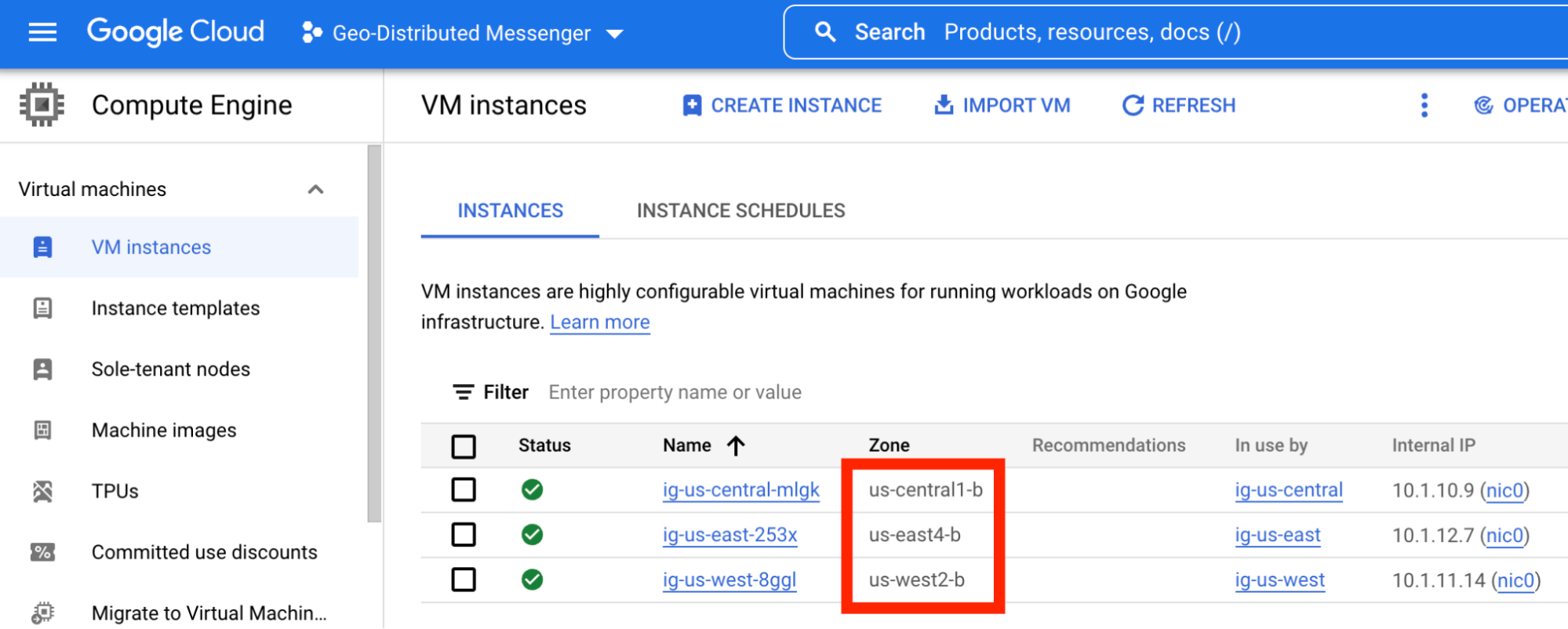Image resolution: width=1568 pixels, height=629 pixels.
Task: Click the Filter property input field
Action: 675,392
